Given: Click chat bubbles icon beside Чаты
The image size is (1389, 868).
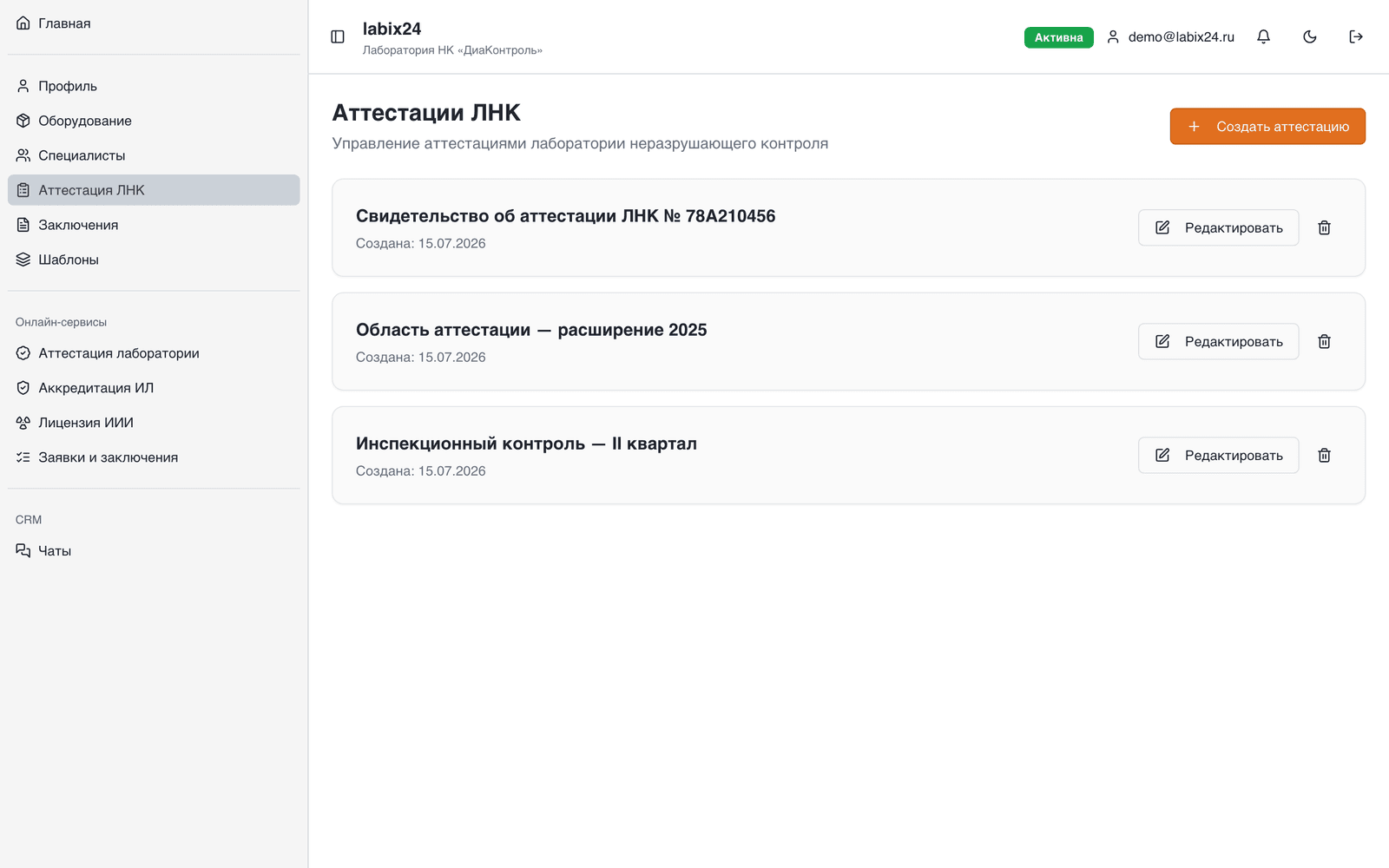Looking at the screenshot, I should point(23,551).
